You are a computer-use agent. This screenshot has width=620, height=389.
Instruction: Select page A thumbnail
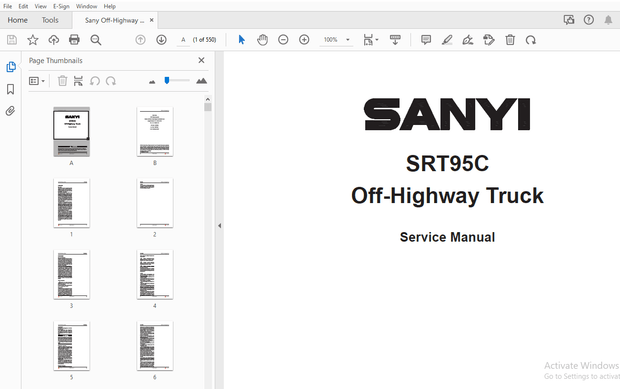click(x=72, y=132)
